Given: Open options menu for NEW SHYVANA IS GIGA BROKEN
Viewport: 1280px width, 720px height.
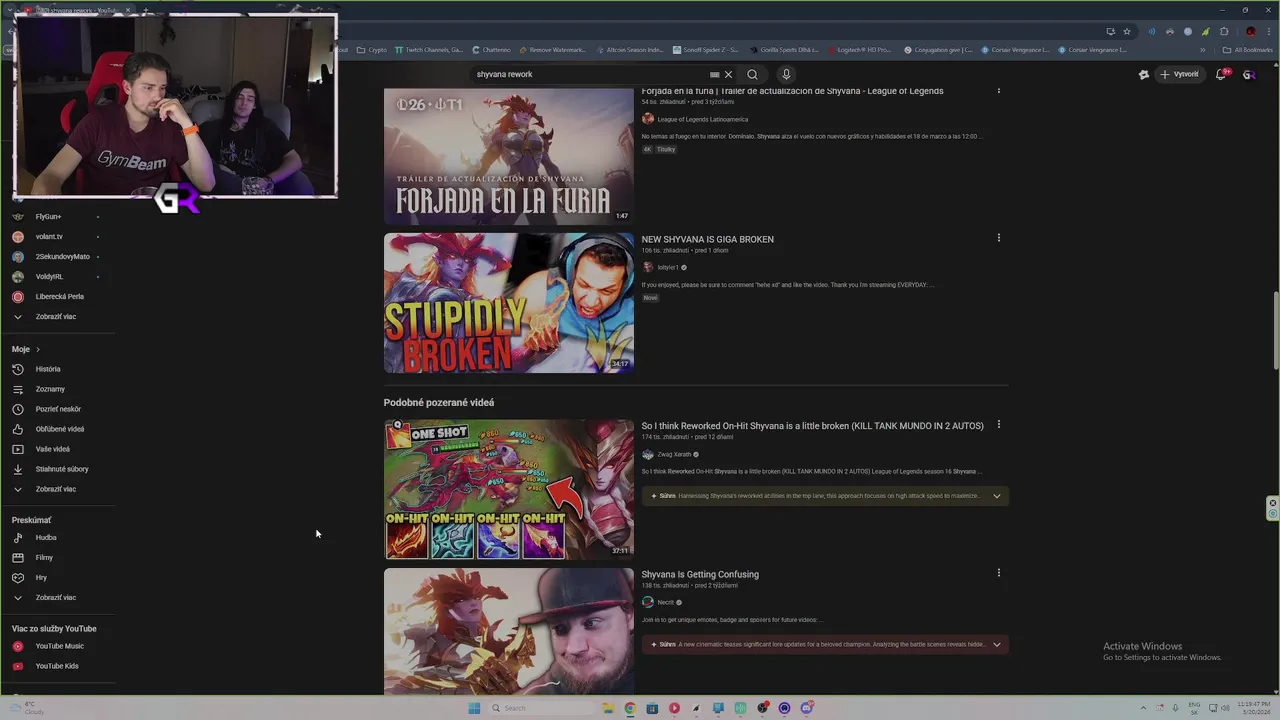Looking at the screenshot, I should [998, 238].
